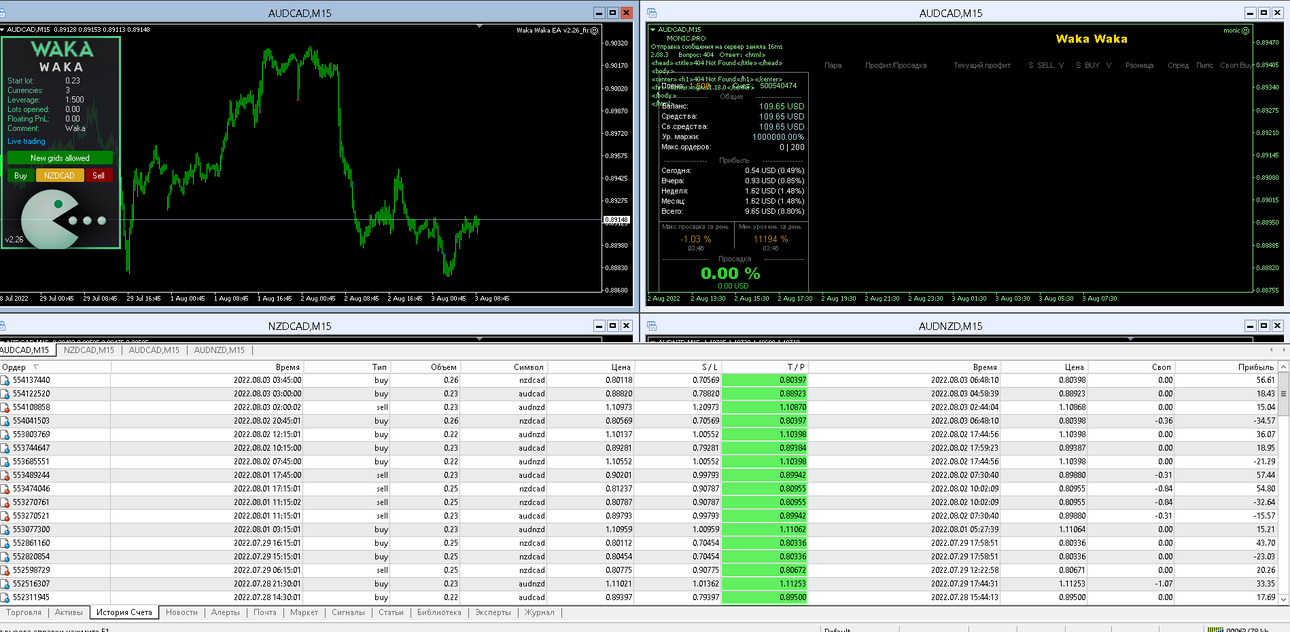Select the История Счета tab
The height and width of the screenshot is (632, 1290).
pyautogui.click(x=124, y=612)
